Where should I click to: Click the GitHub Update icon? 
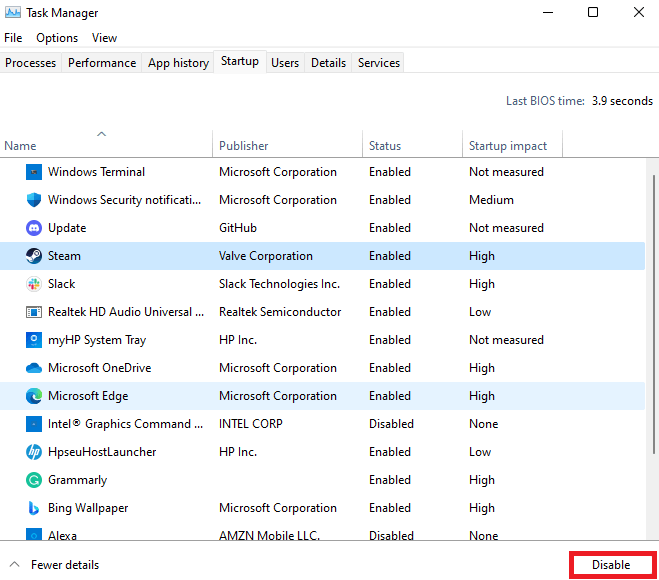[33, 228]
